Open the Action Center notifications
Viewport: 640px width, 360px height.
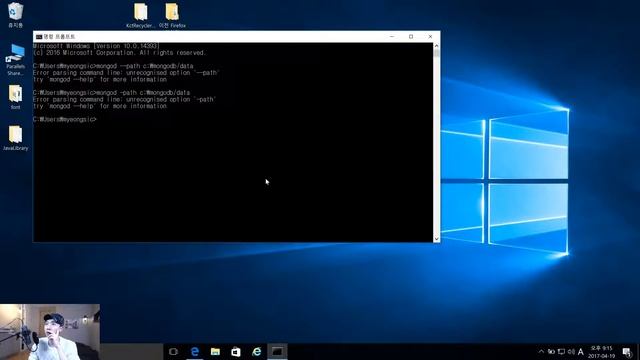627,351
